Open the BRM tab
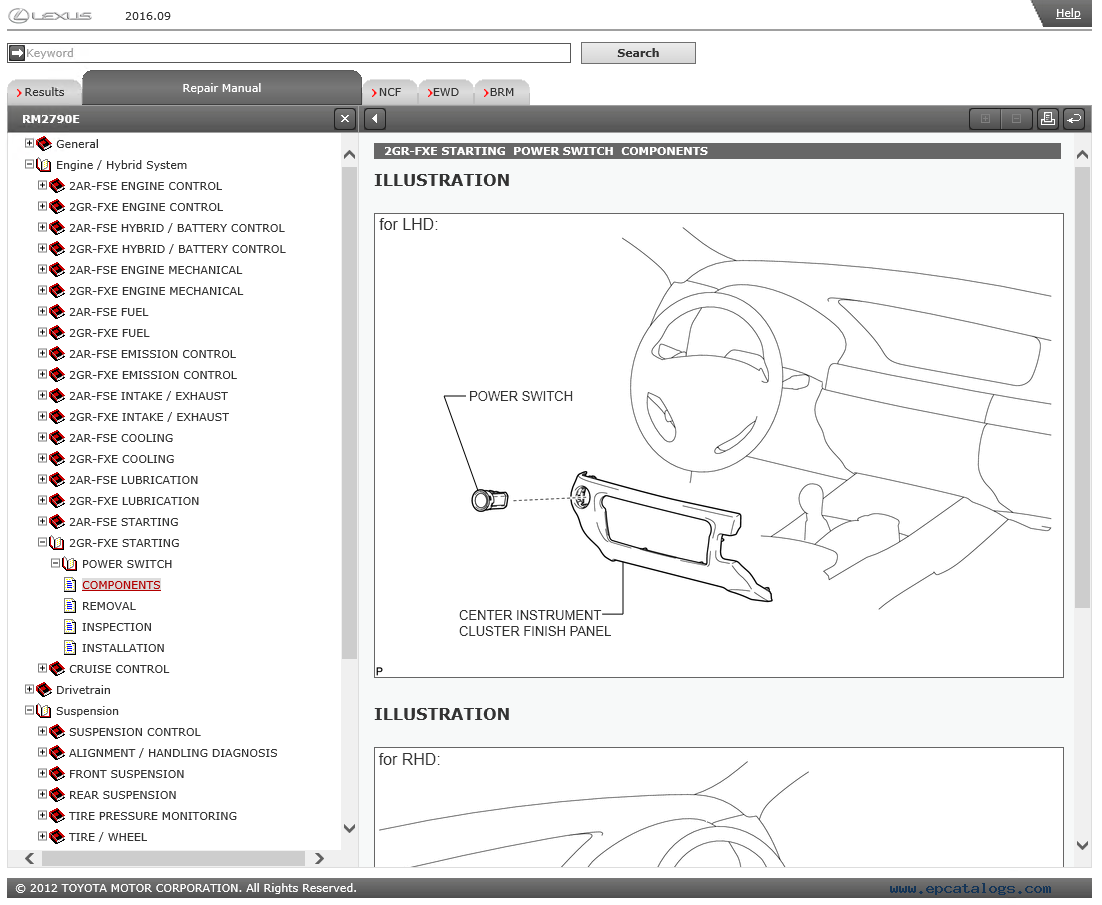The width and height of the screenshot is (1102, 905). (x=502, y=92)
